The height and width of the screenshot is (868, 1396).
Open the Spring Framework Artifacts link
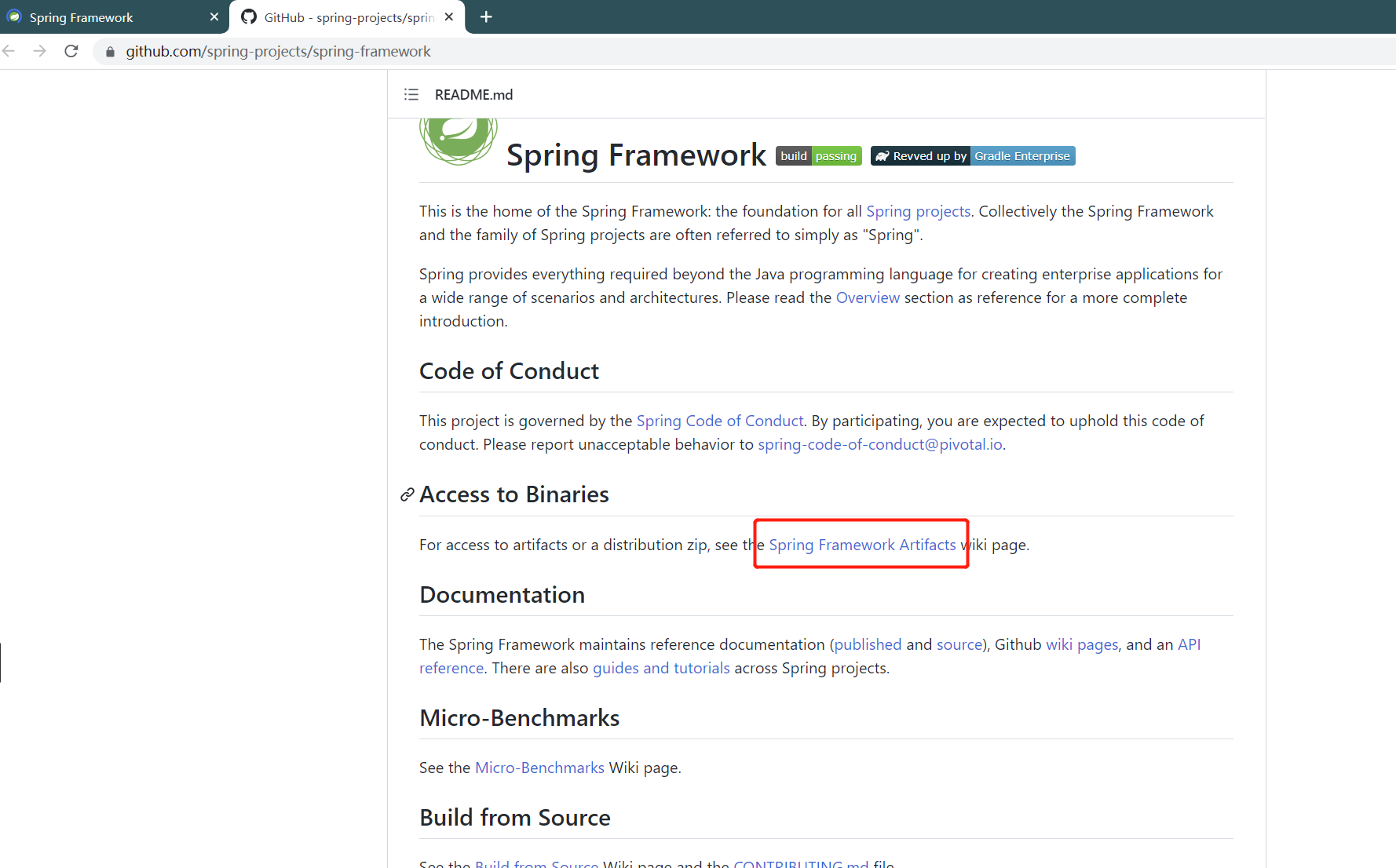862,545
